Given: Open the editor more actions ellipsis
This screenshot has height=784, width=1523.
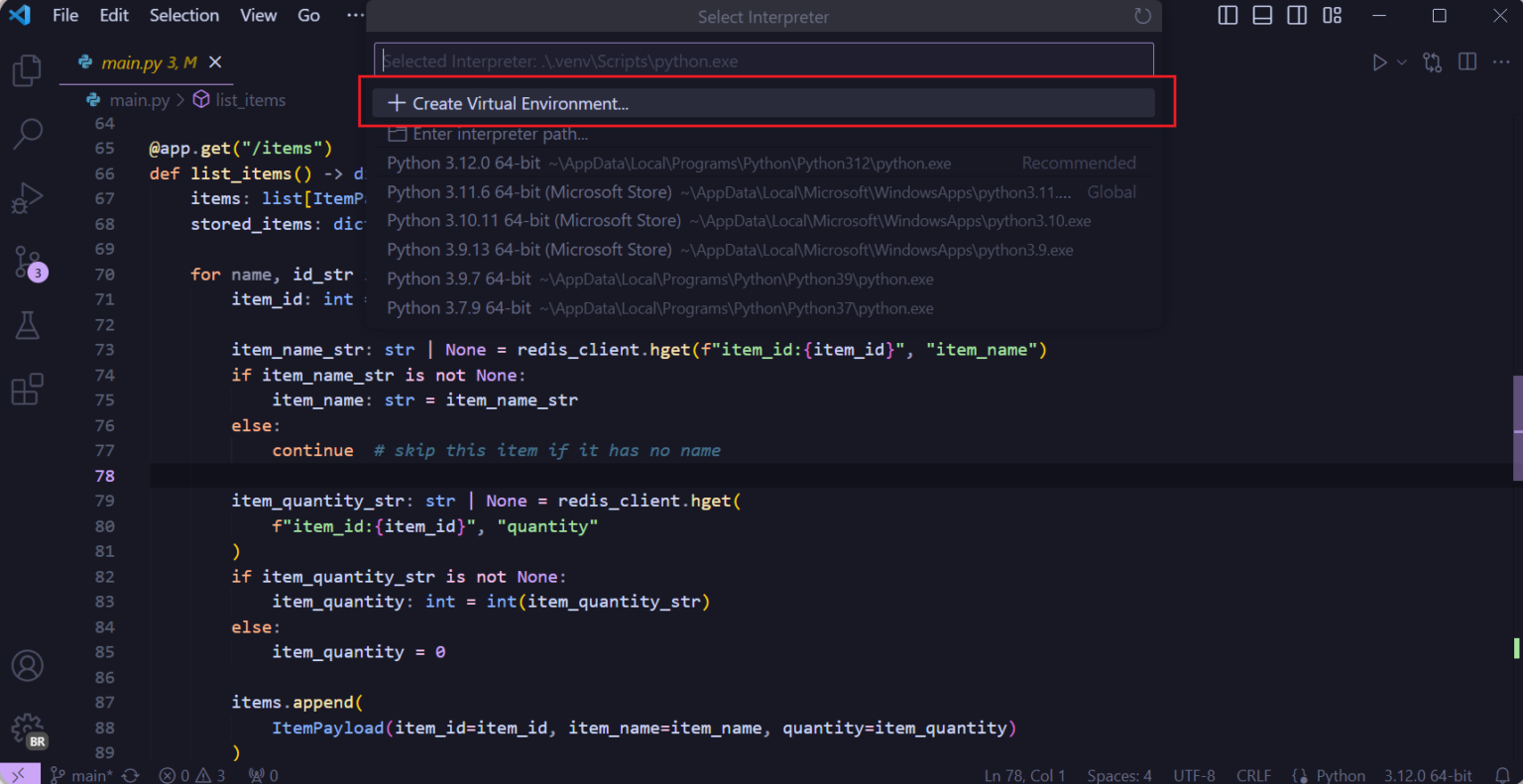Looking at the screenshot, I should 1501,62.
